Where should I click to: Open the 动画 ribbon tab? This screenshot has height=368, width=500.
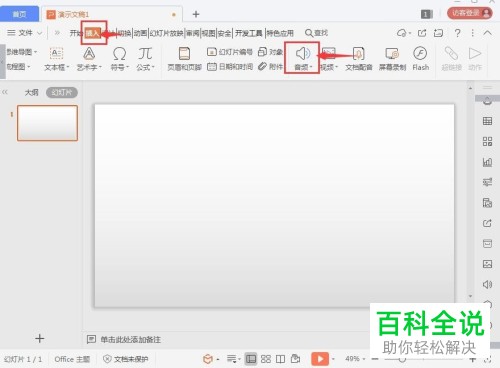click(x=140, y=33)
